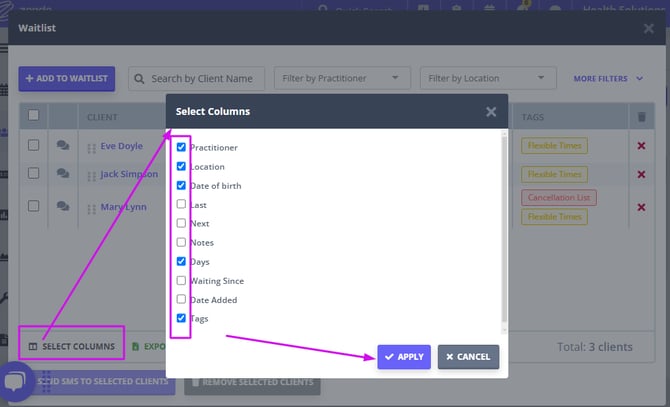Click the Select Columns dialog scrollbar
The image size is (670, 407).
(503, 230)
